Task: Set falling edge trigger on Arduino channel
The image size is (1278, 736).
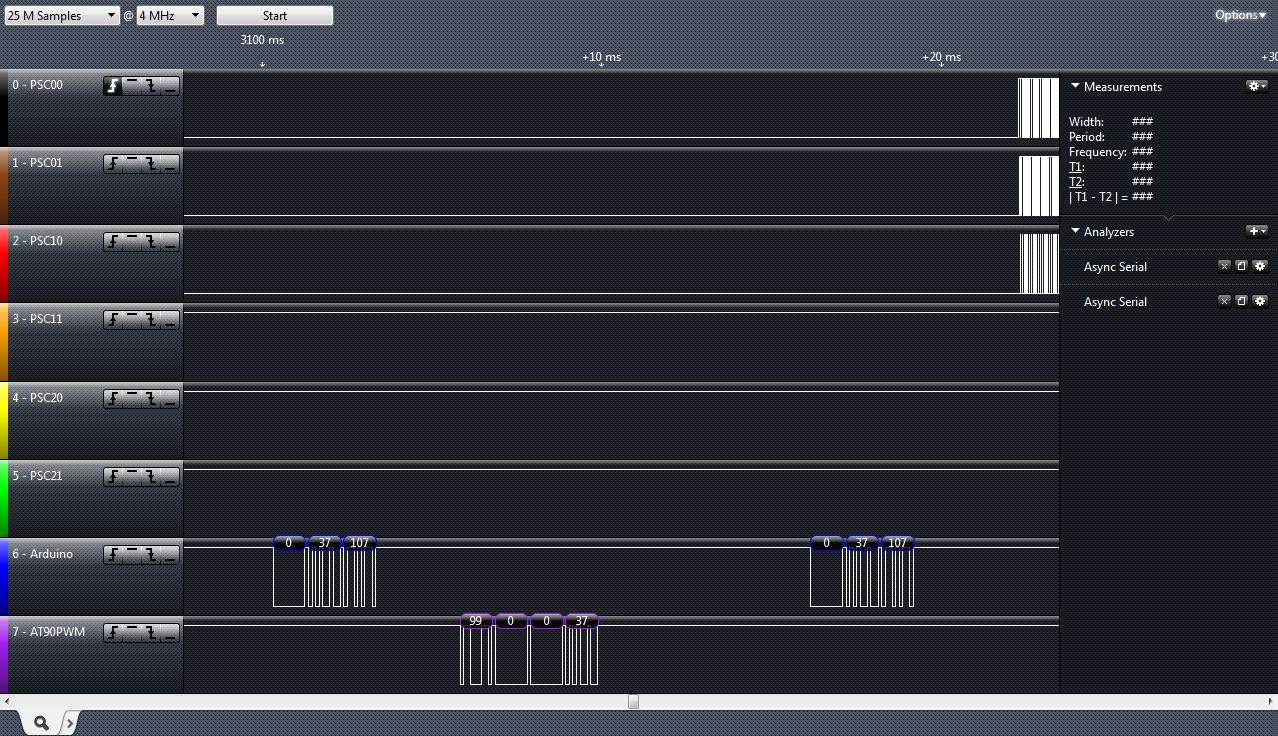Action: pyautogui.click(x=151, y=554)
